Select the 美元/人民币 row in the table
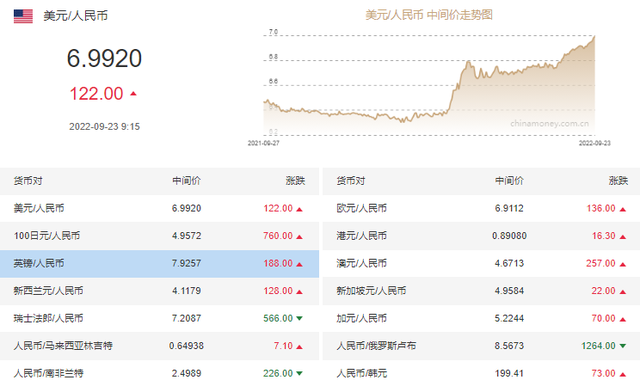Image resolution: width=640 pixels, height=380 pixels. click(159, 209)
